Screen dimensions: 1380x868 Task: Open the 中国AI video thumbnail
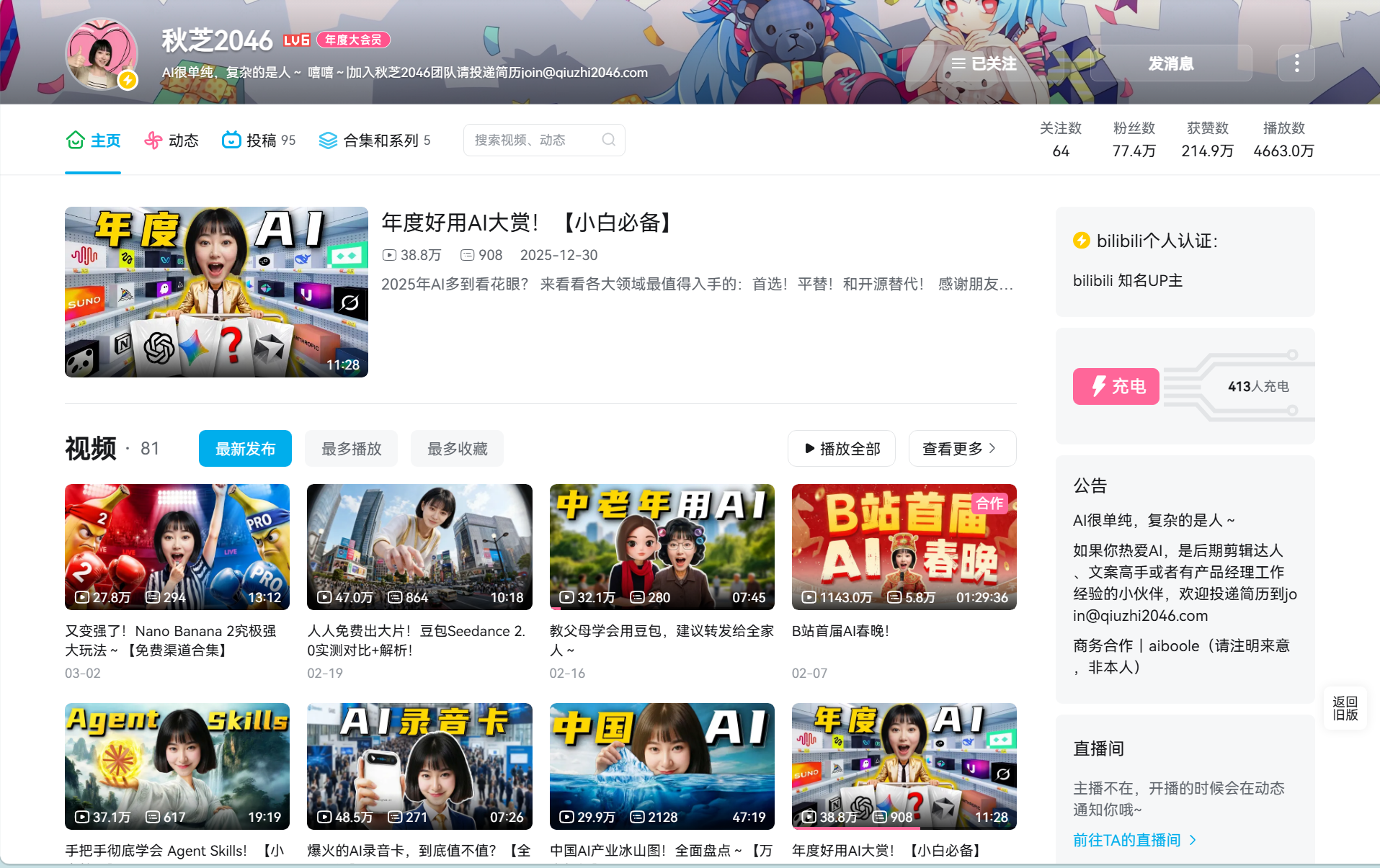click(x=662, y=766)
